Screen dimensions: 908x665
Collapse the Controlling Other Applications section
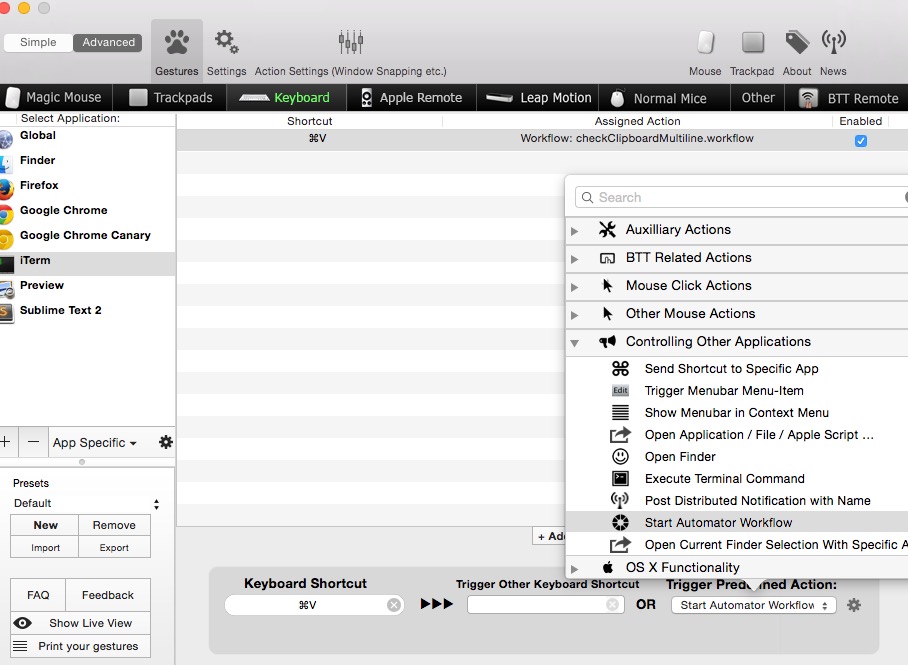coord(575,341)
